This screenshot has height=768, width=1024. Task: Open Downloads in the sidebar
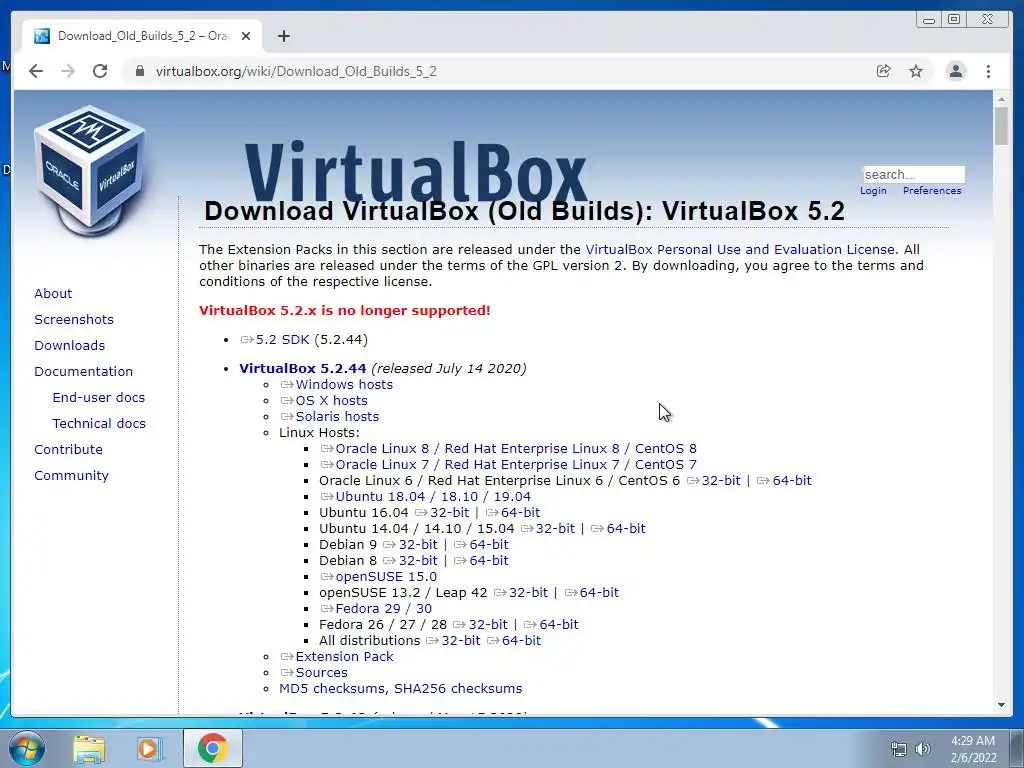tap(69, 345)
